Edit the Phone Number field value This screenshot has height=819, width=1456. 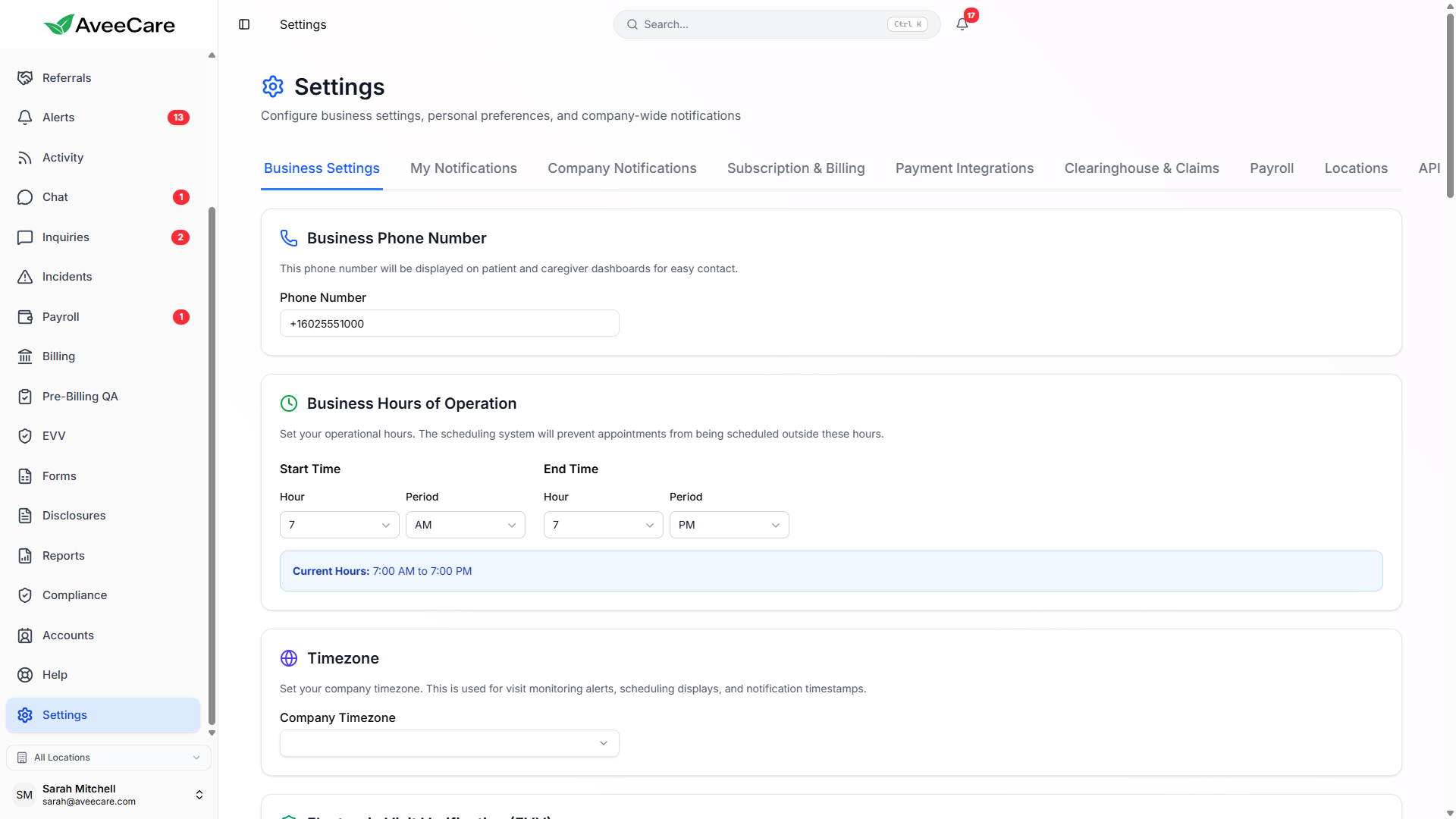(449, 323)
